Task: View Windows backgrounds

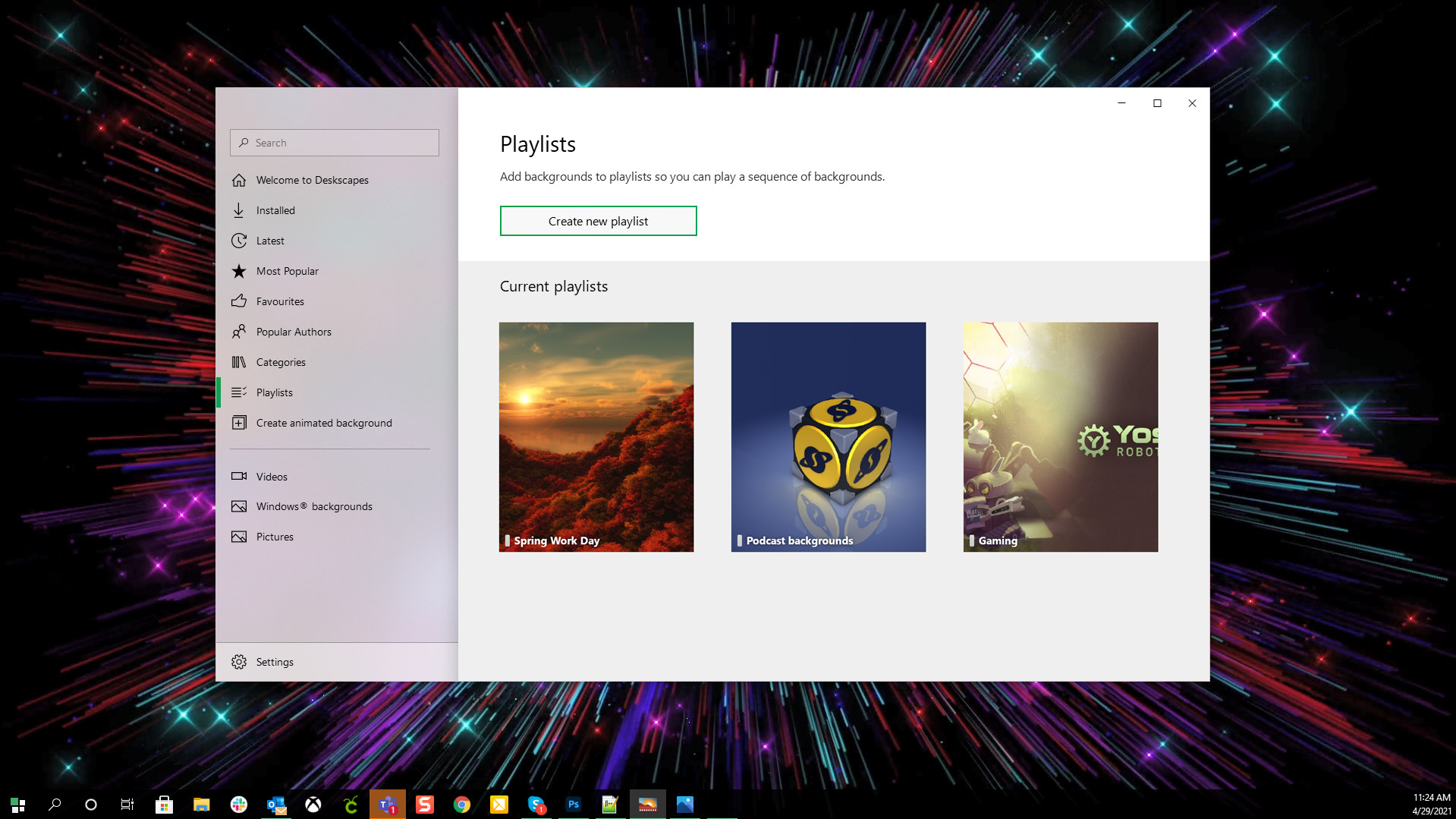Action: pyautogui.click(x=314, y=506)
